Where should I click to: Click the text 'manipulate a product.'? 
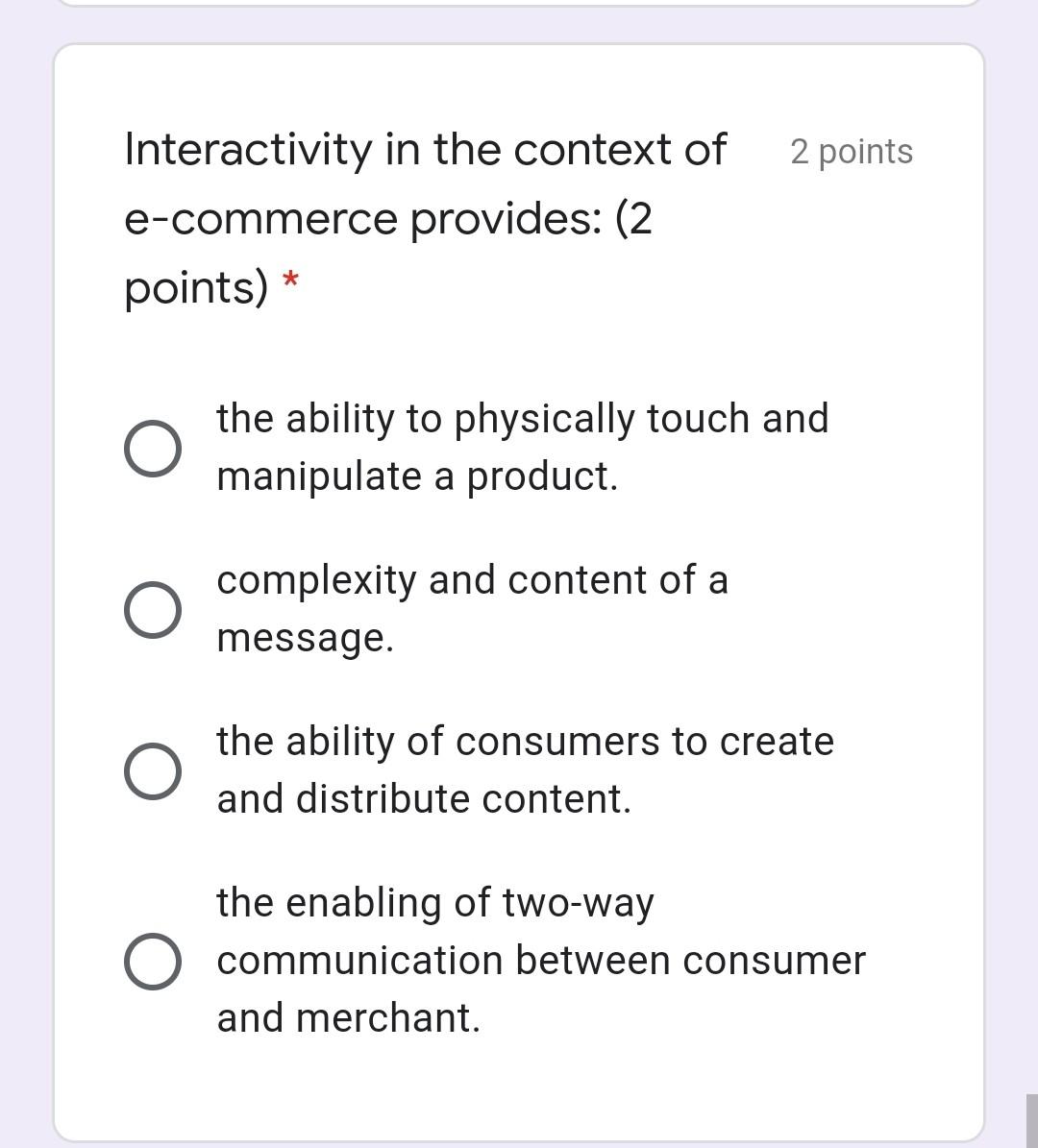(417, 476)
